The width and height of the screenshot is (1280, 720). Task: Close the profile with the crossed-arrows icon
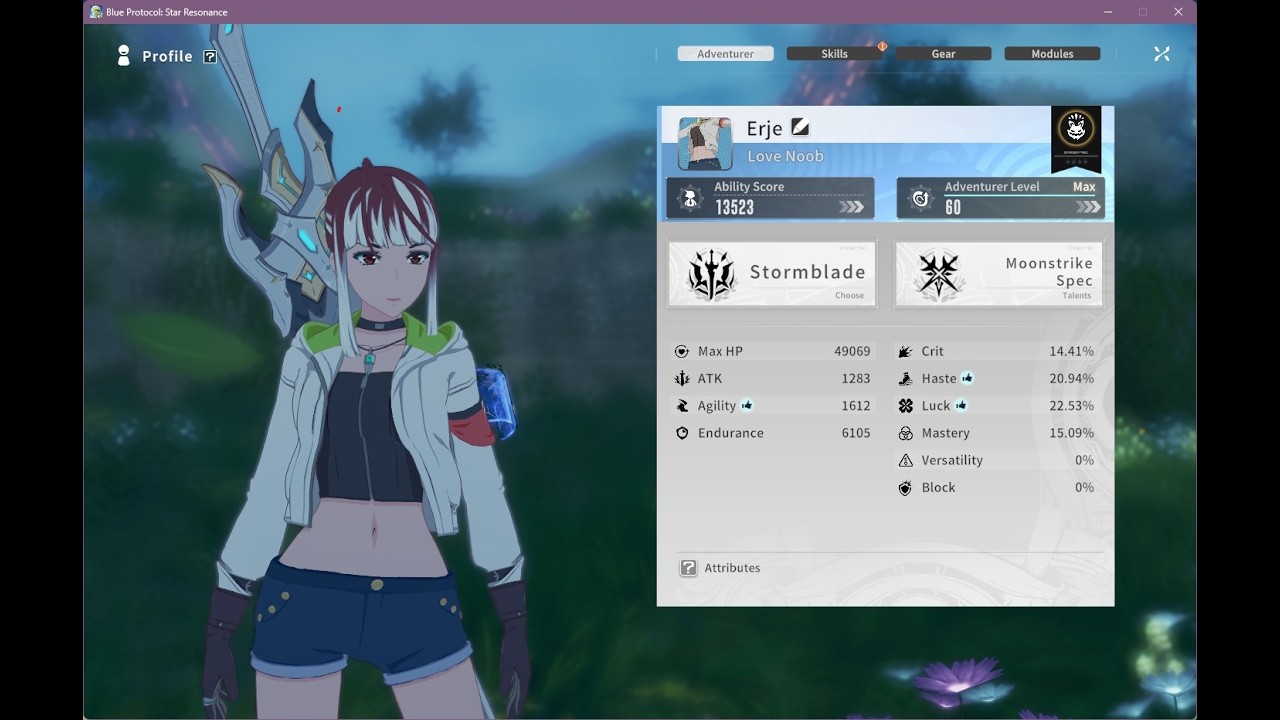coord(1162,54)
